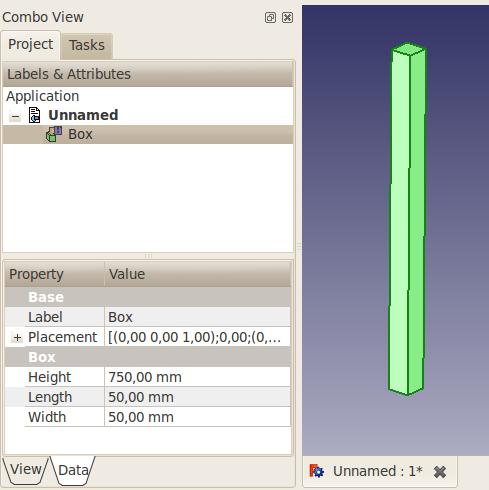The height and width of the screenshot is (490, 489).
Task: Close the Unnamed : 1* document tab
Action: pyautogui.click(x=440, y=472)
